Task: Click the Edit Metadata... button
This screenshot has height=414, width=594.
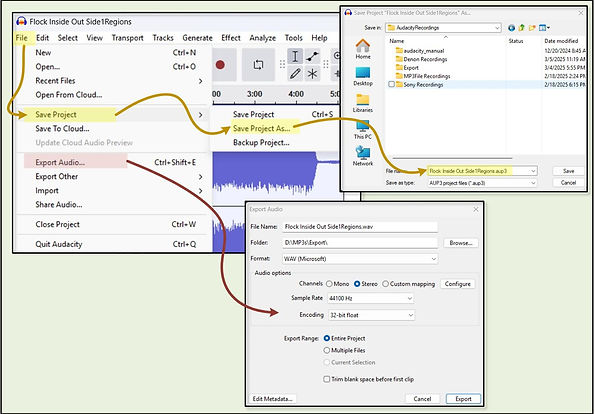Action: [272, 399]
